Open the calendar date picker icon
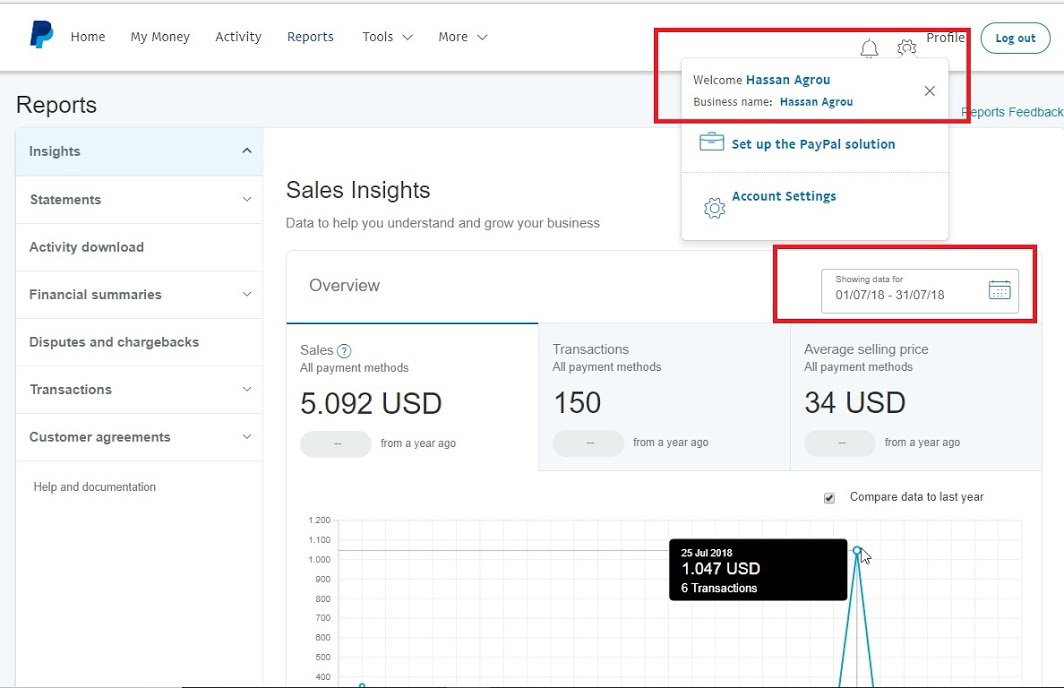Image resolution: width=1064 pixels, height=688 pixels. click(x=1000, y=290)
